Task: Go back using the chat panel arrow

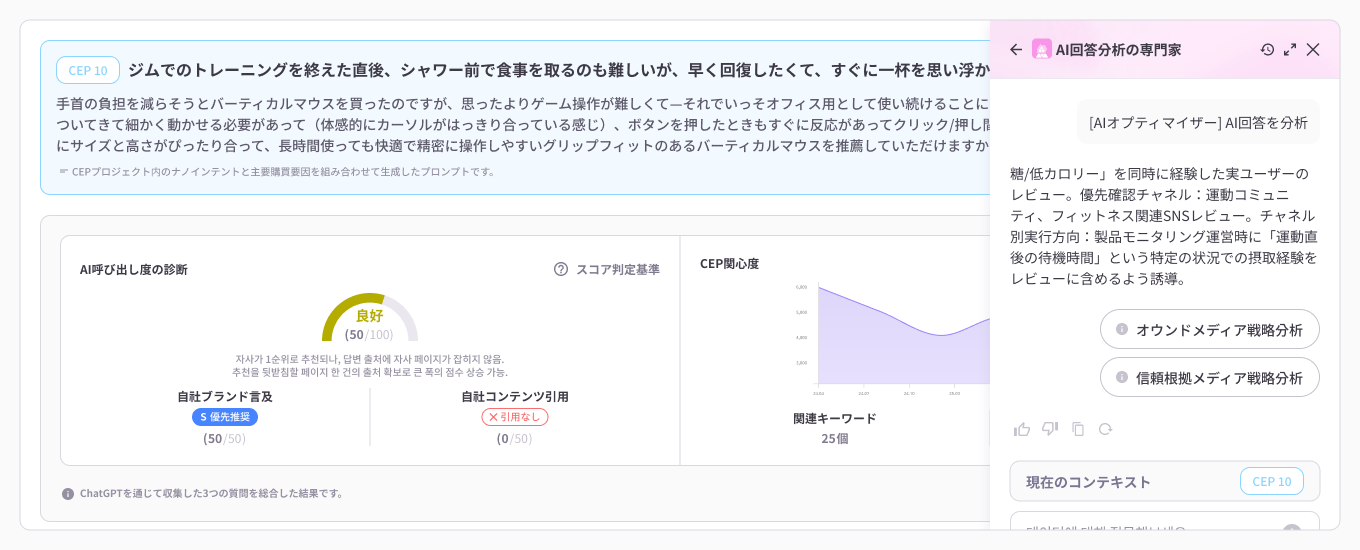Action: [1016, 49]
